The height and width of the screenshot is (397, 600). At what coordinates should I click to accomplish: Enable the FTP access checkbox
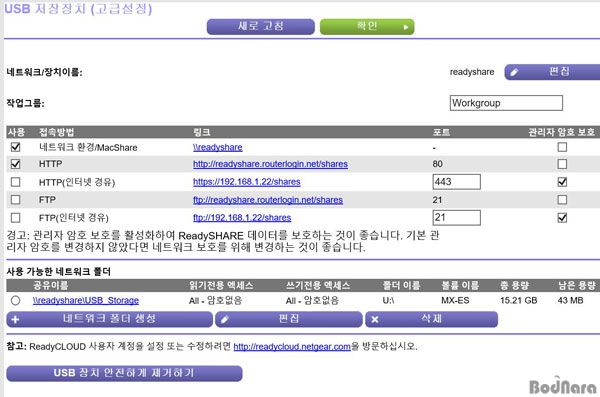click(15, 199)
